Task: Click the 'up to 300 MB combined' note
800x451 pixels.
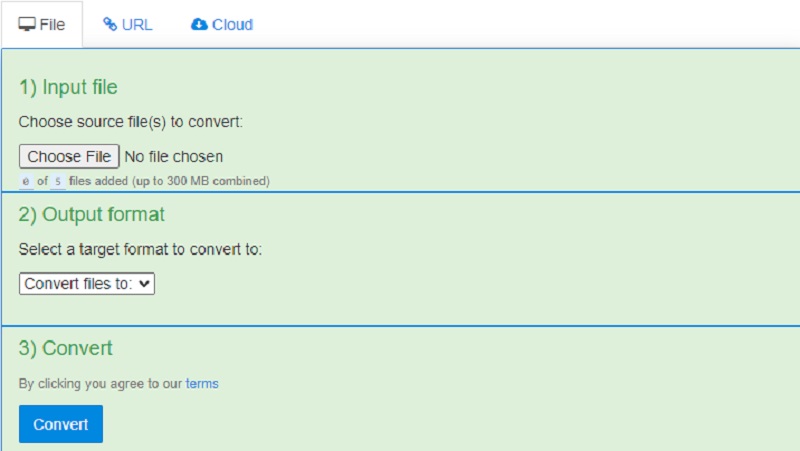Action: 207,181
